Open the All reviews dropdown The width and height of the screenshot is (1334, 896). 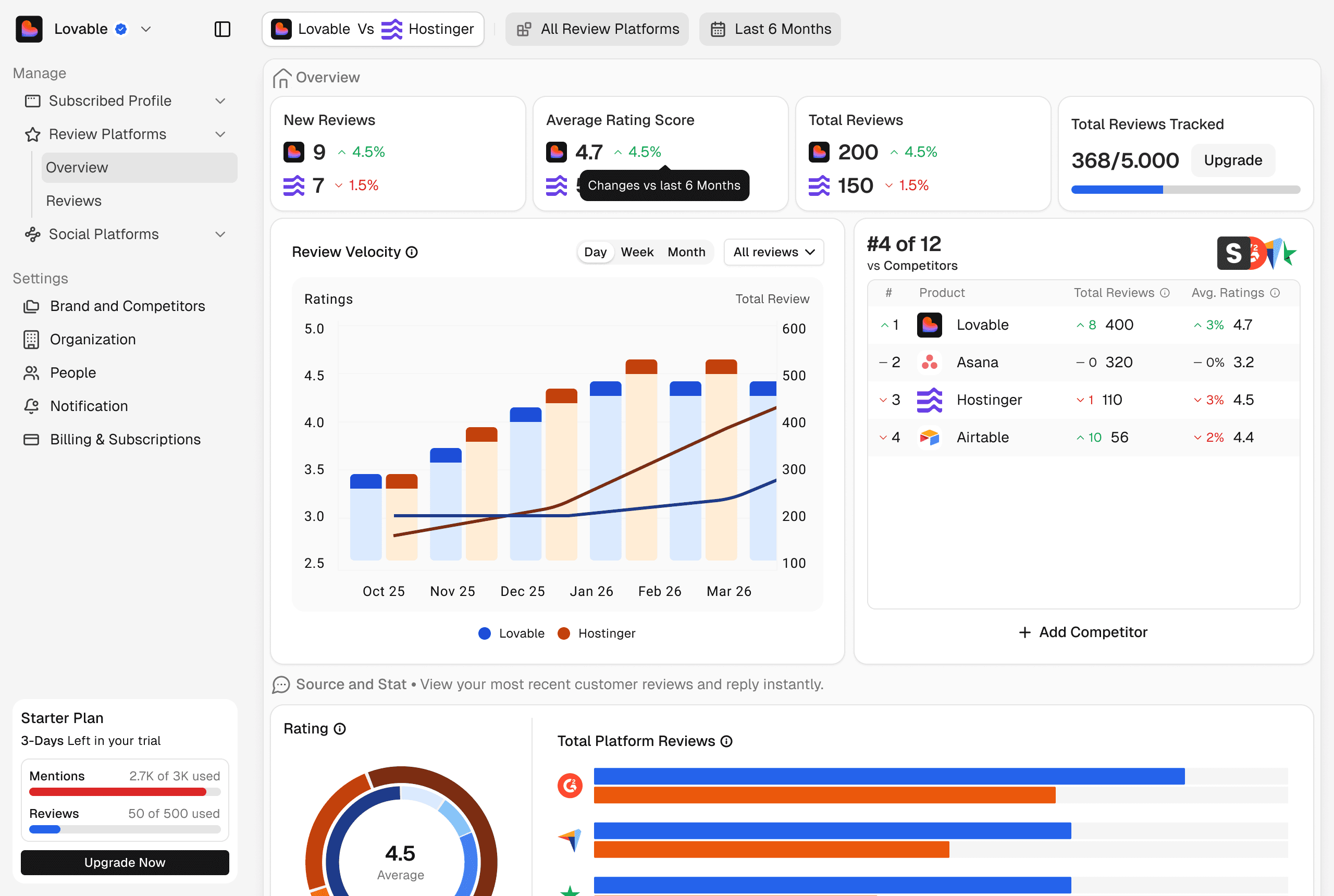click(x=773, y=252)
